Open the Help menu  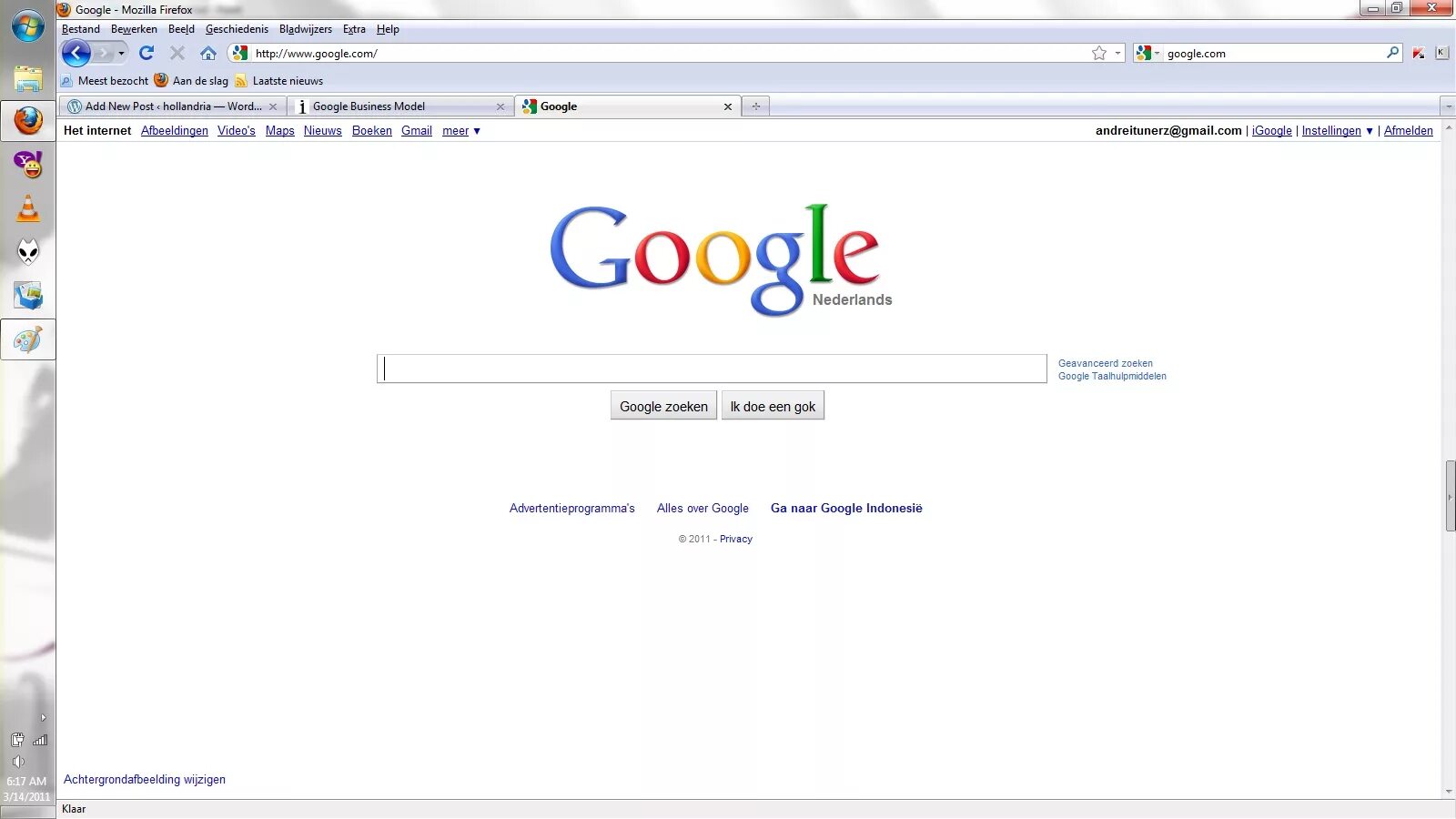coord(388,29)
